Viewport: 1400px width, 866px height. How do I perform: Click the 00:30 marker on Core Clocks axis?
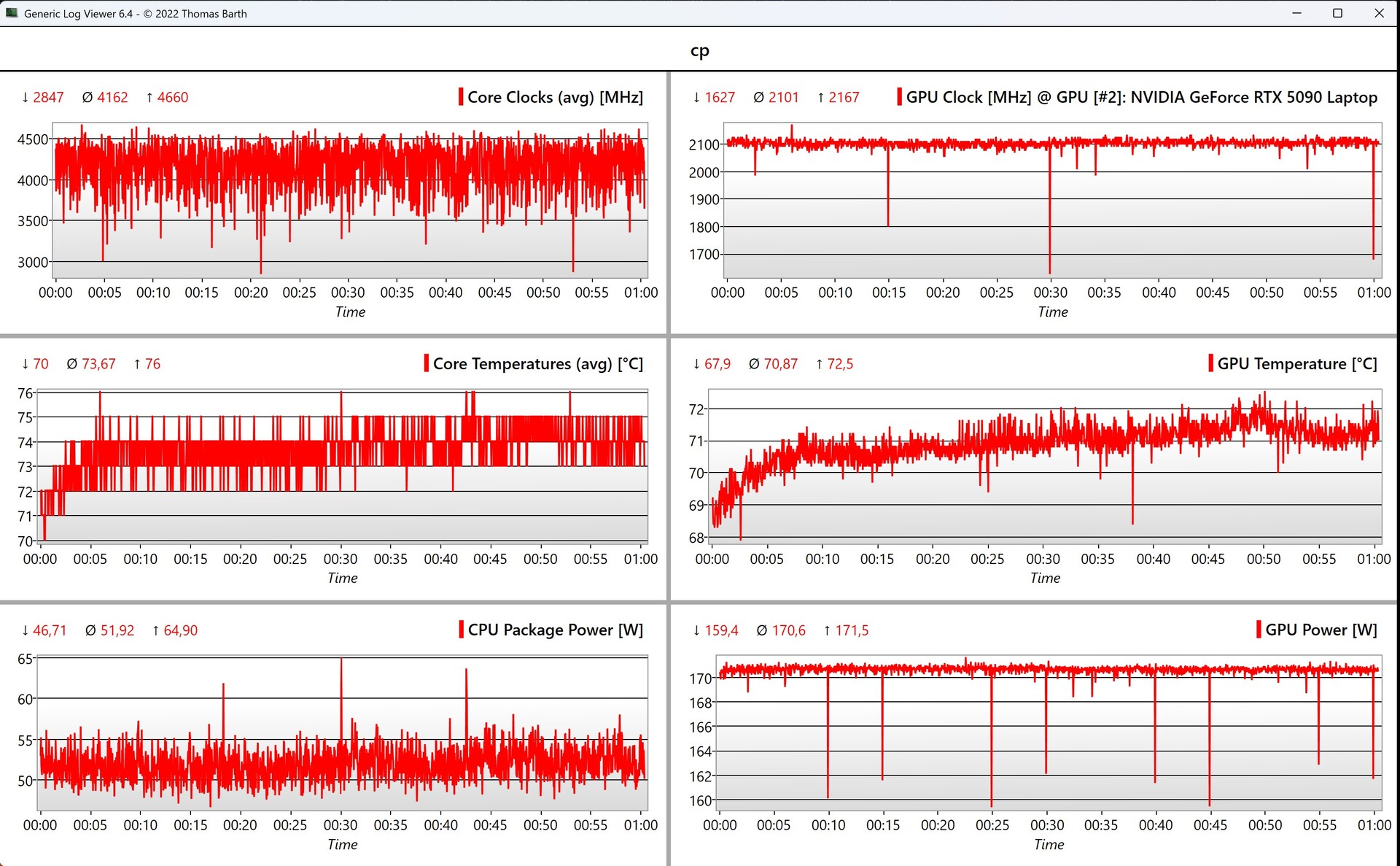(348, 293)
